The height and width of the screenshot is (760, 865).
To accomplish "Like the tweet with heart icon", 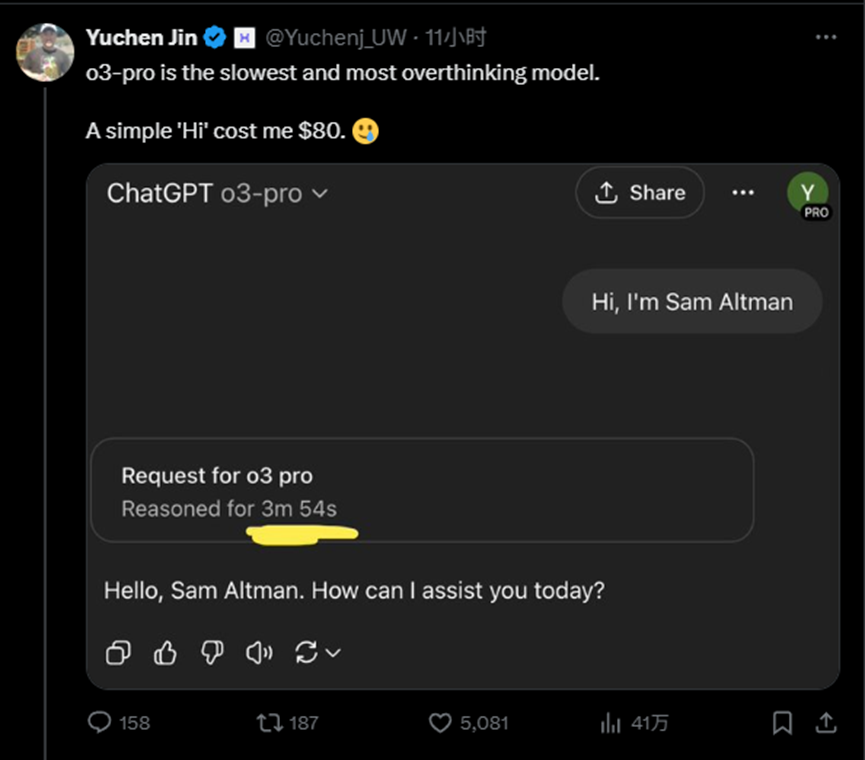I will (x=441, y=722).
